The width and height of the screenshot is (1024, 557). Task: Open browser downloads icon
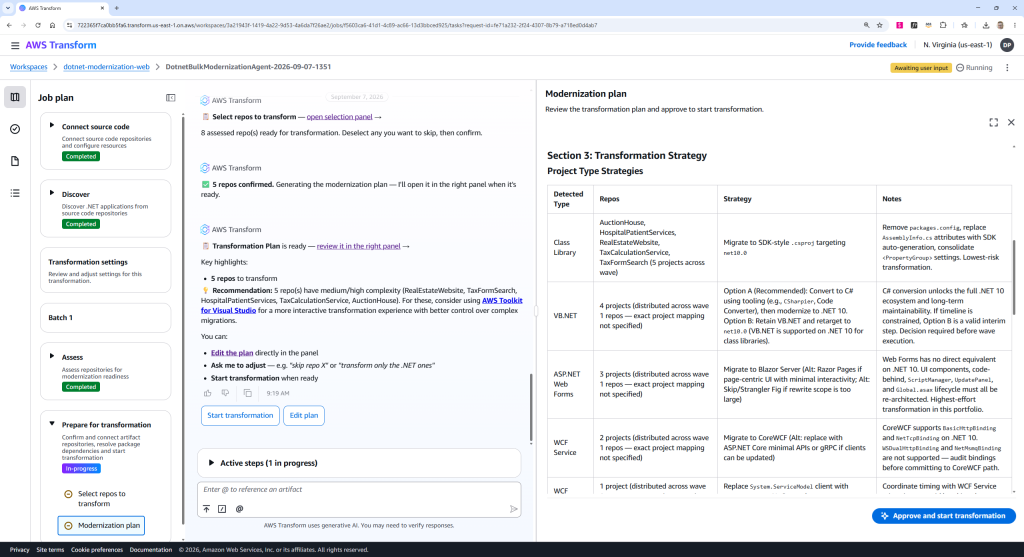pos(985,25)
